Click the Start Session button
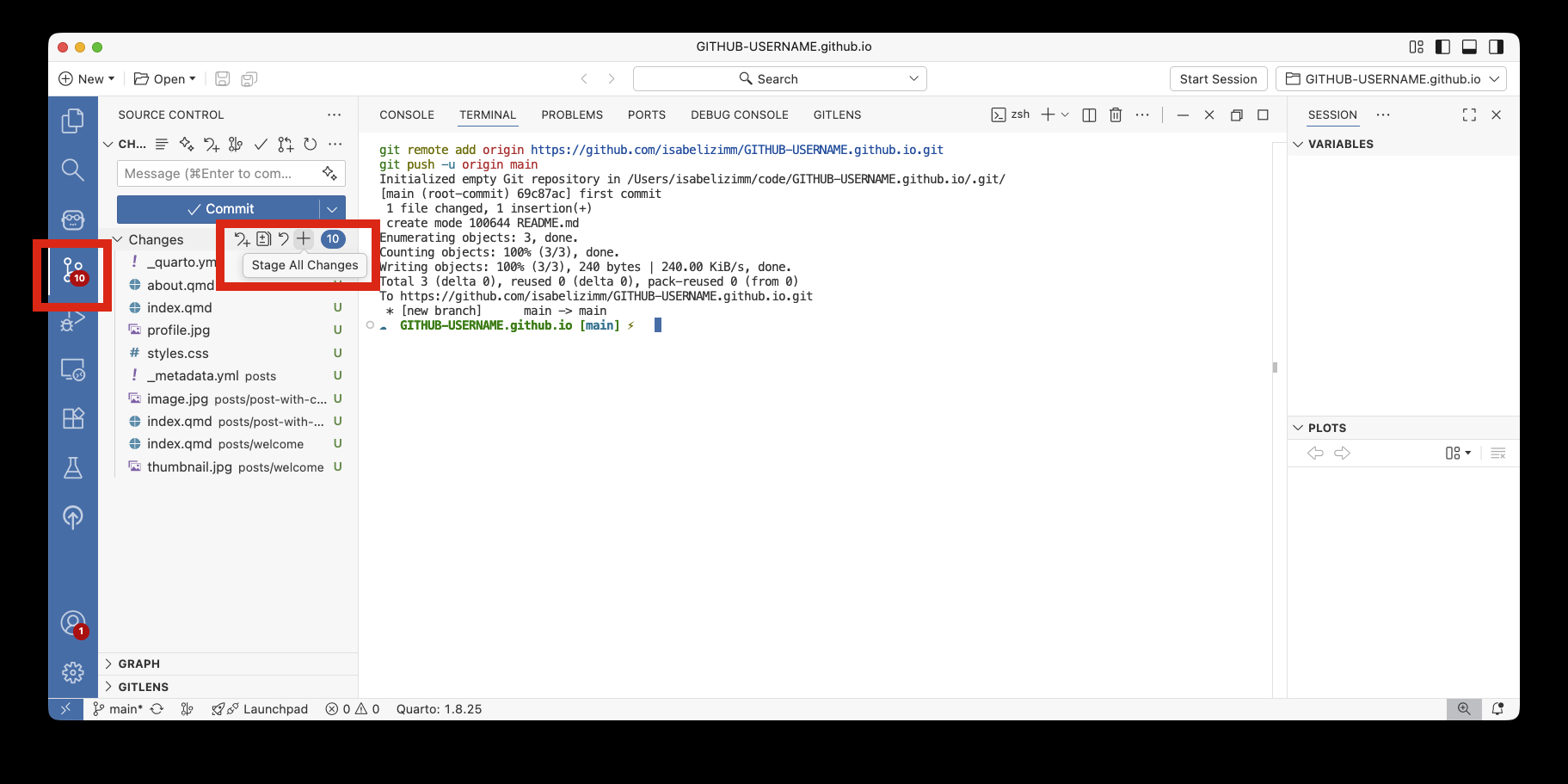 [1218, 79]
